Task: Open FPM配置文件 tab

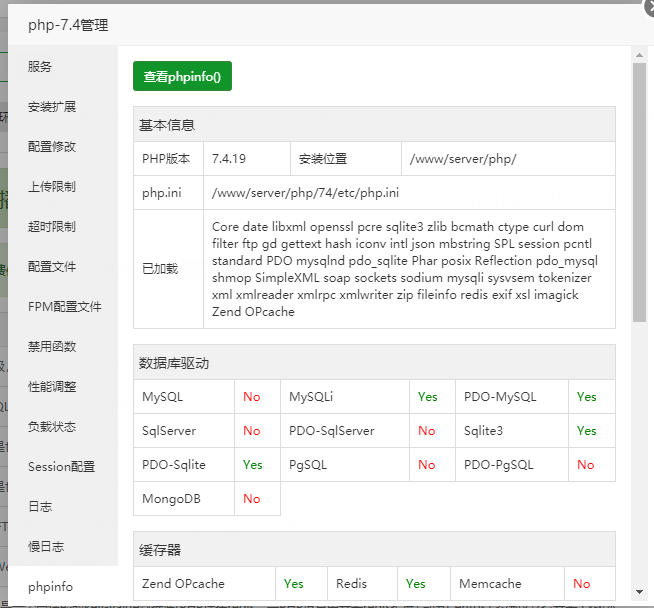Action: [x=64, y=307]
